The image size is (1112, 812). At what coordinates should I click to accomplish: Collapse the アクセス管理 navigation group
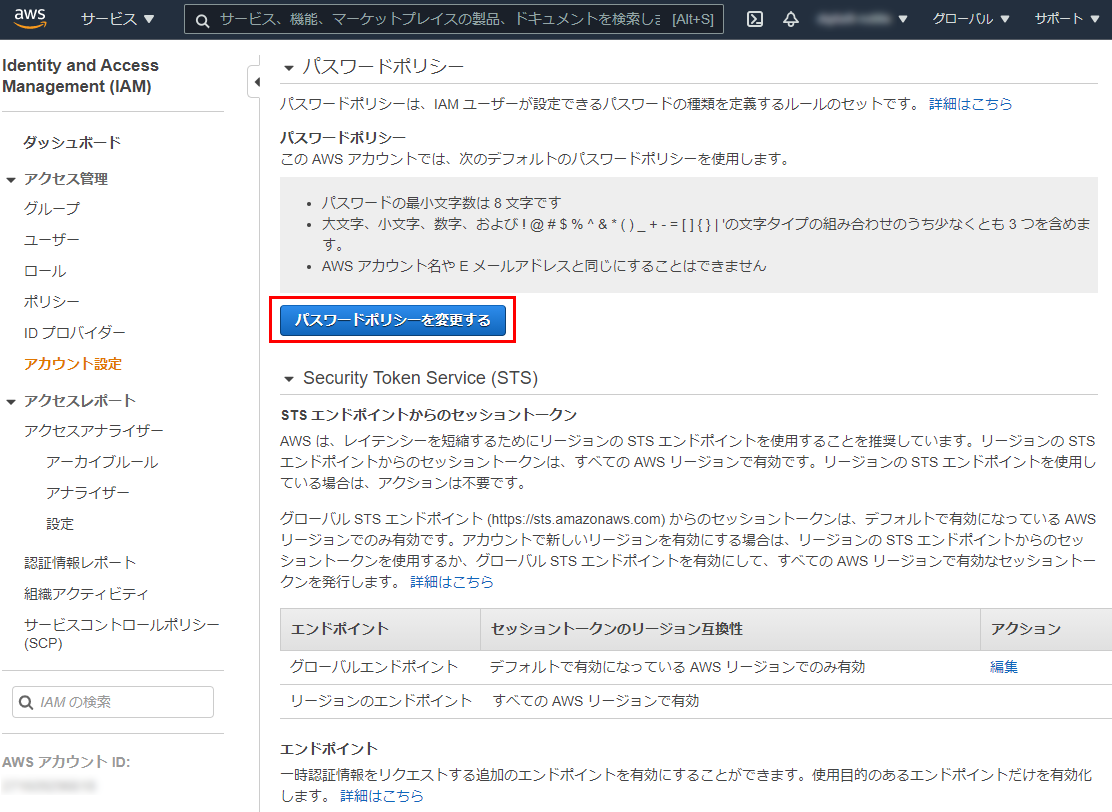11,180
